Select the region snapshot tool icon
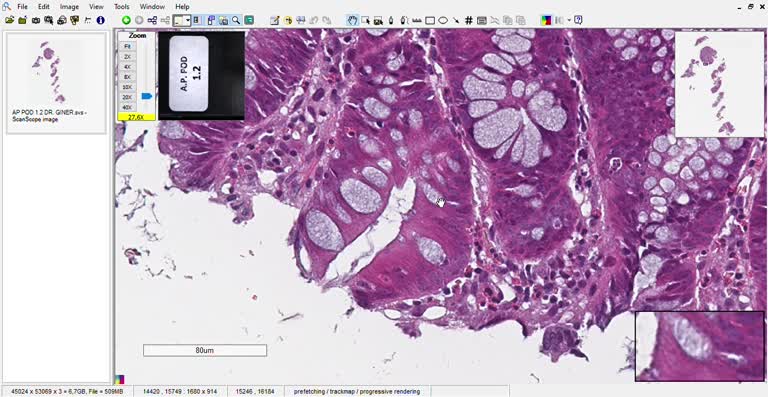 [378, 20]
